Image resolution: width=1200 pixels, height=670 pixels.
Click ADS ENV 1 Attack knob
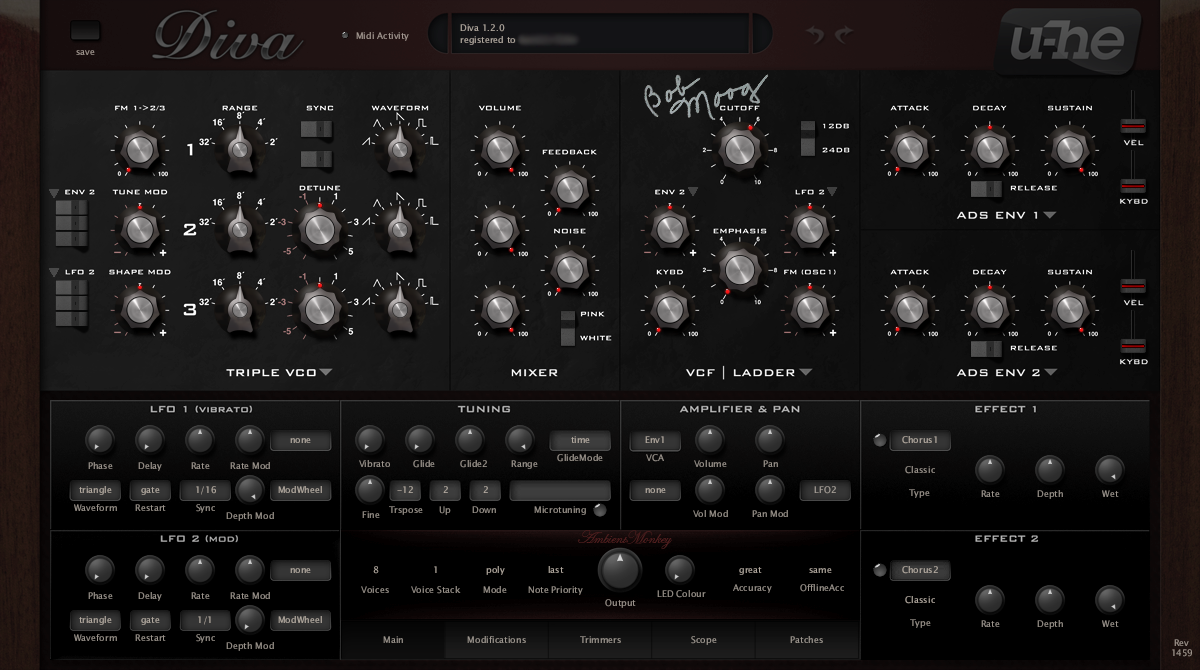[x=908, y=149]
